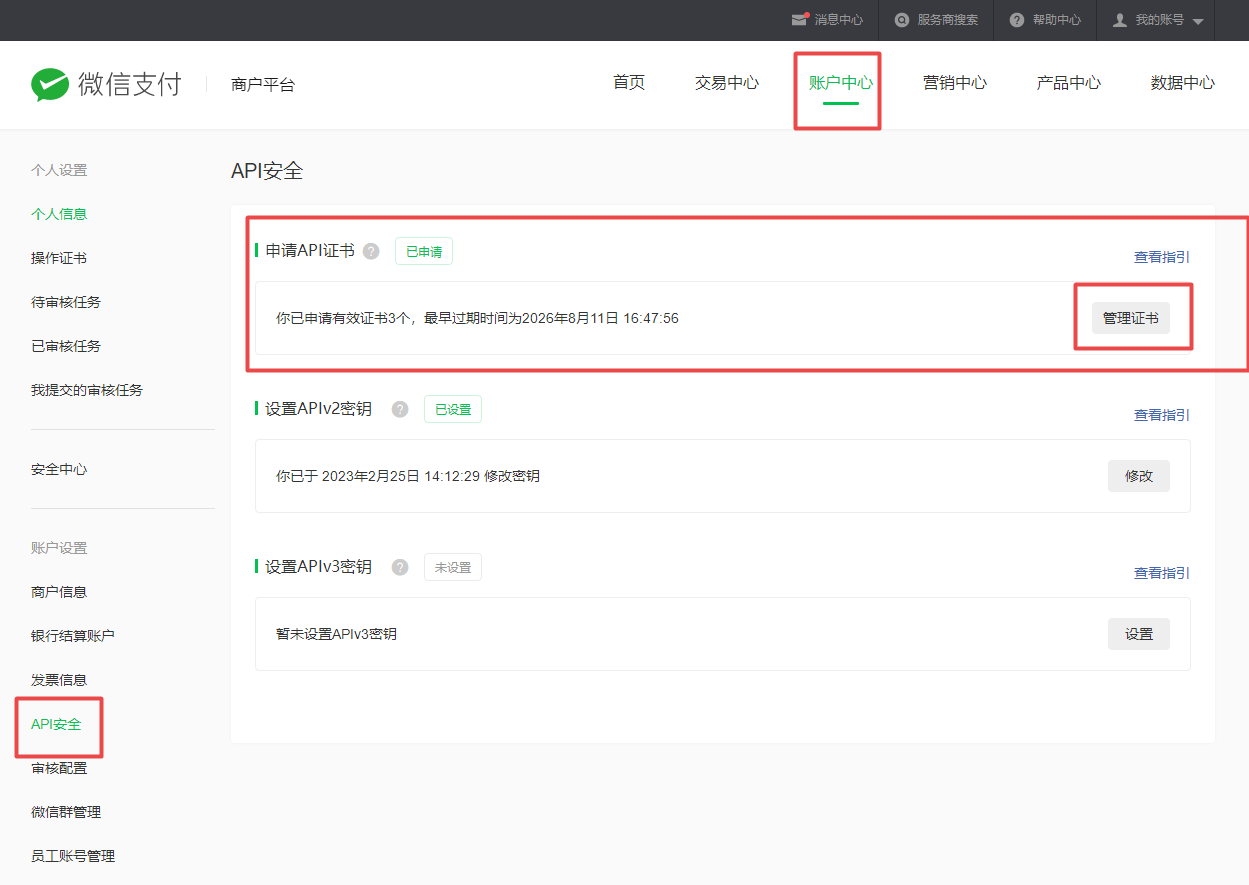
Task: Click help icon beside 设置APIv2密钥
Action: [400, 409]
